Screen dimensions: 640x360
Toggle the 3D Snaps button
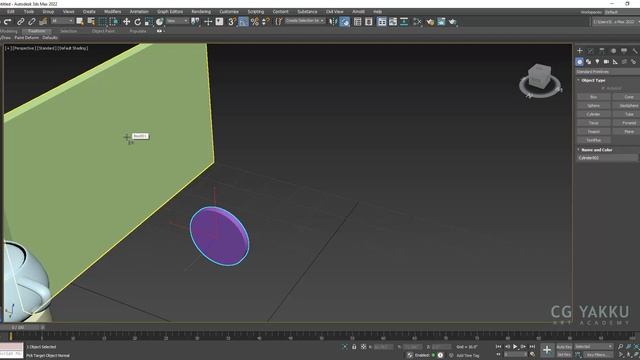tap(232, 22)
